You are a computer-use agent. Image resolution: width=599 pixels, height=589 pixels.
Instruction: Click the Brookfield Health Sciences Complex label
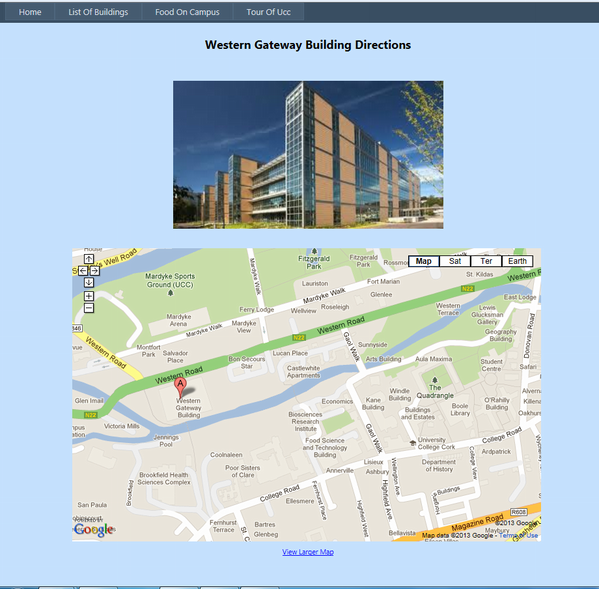(164, 479)
